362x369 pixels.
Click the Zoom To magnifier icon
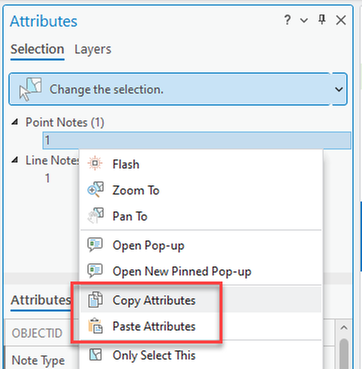pyautogui.click(x=95, y=190)
